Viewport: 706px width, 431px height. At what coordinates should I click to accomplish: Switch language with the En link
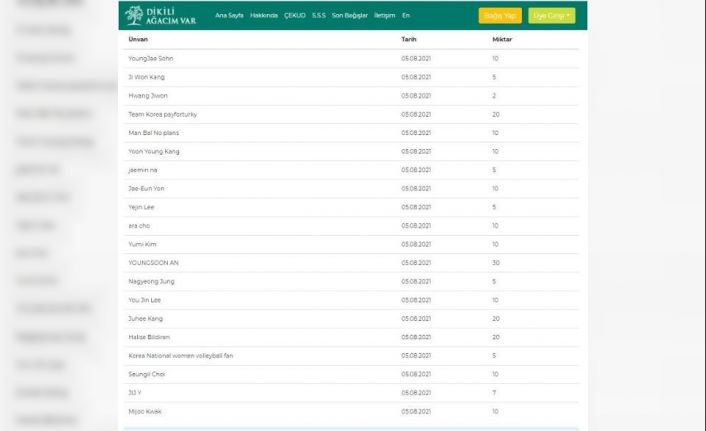pos(406,16)
